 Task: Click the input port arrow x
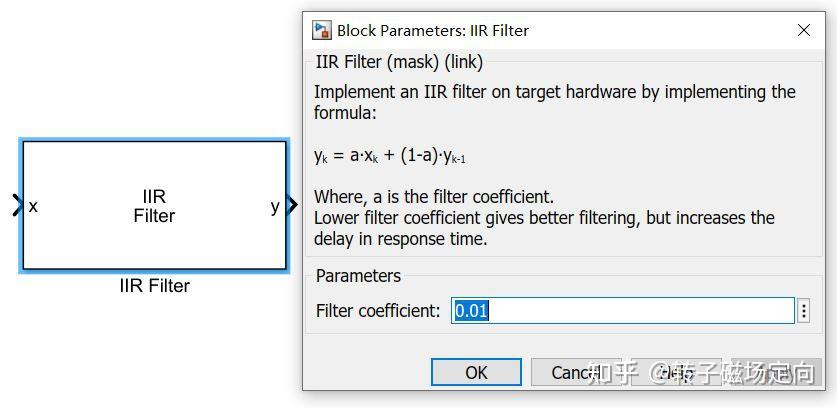pyautogui.click(x=16, y=206)
